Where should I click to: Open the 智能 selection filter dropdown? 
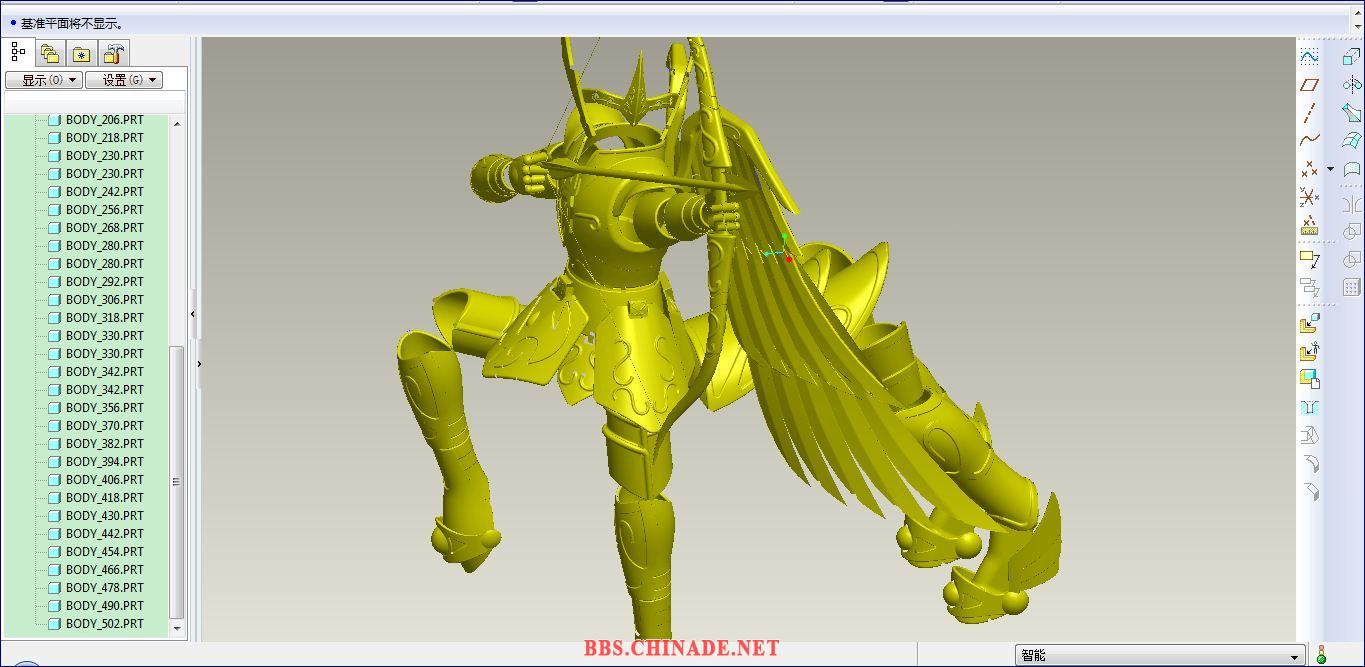point(1160,656)
